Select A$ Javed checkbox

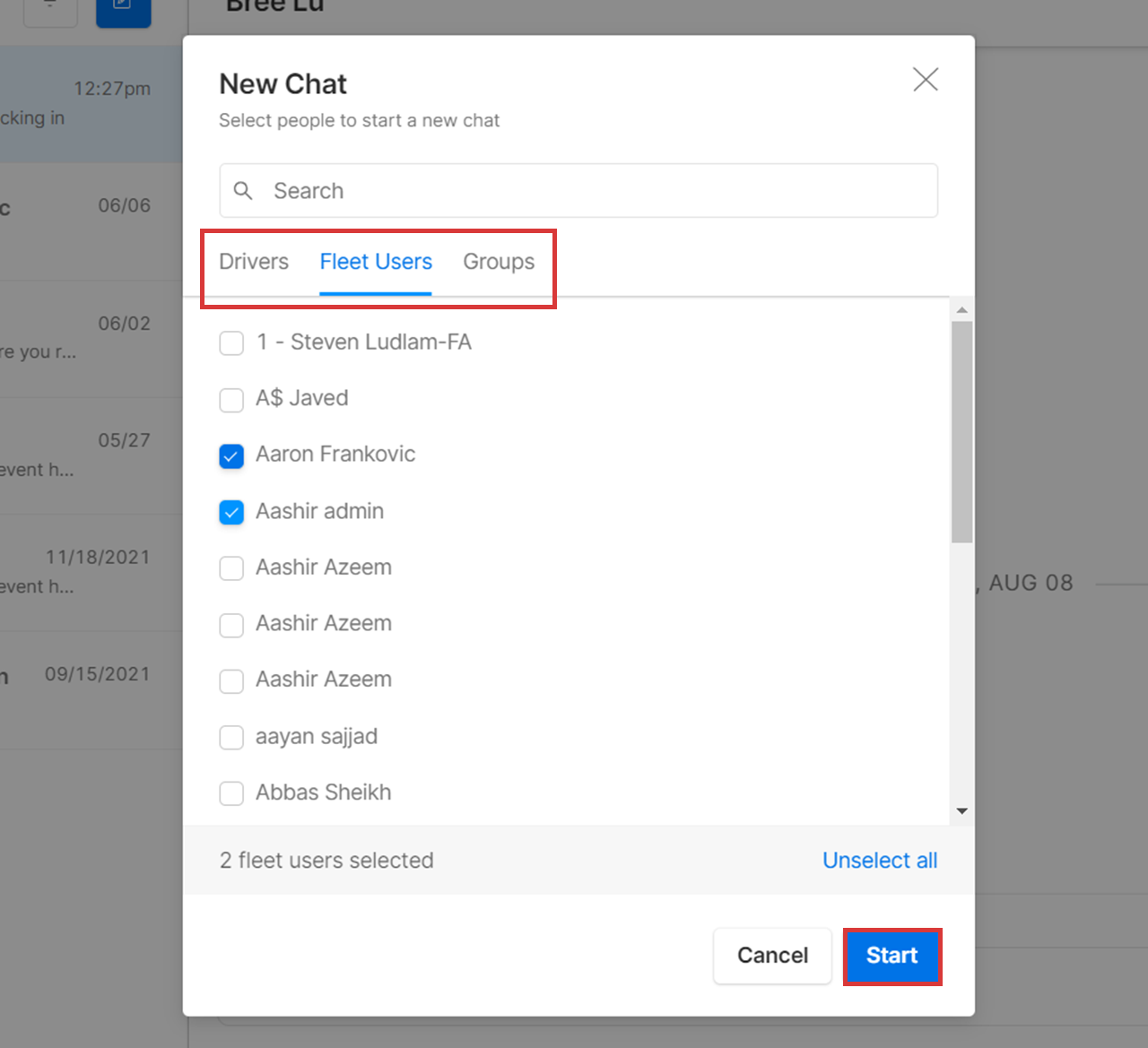coord(231,400)
